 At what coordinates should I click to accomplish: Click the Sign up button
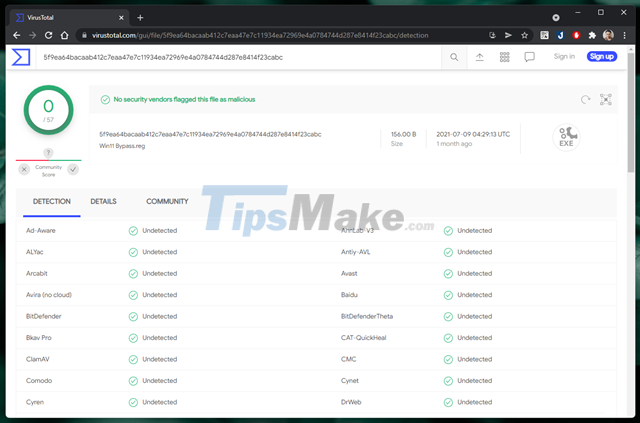click(602, 57)
